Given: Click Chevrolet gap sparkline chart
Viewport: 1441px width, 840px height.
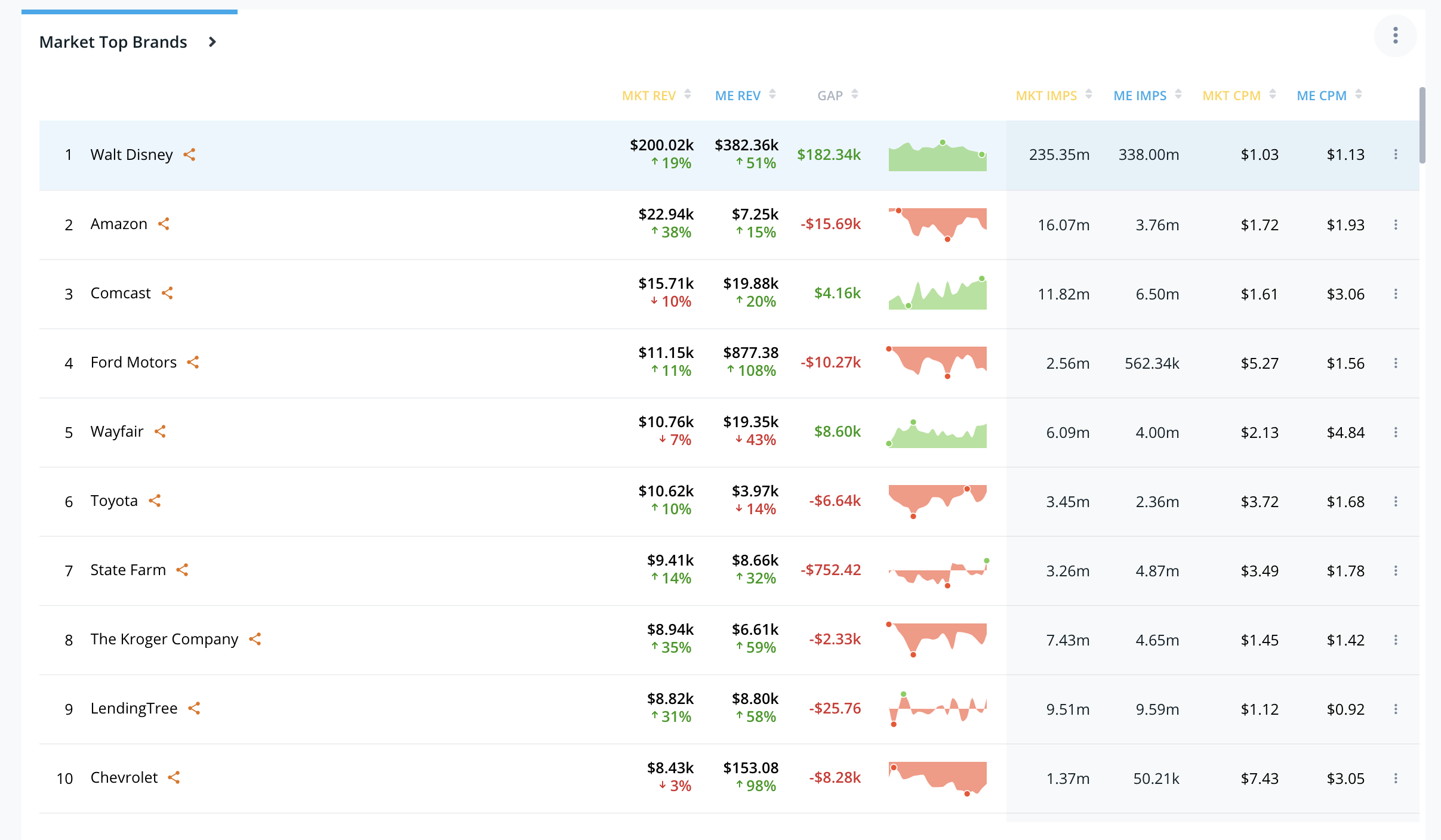Looking at the screenshot, I should pyautogui.click(x=937, y=779).
